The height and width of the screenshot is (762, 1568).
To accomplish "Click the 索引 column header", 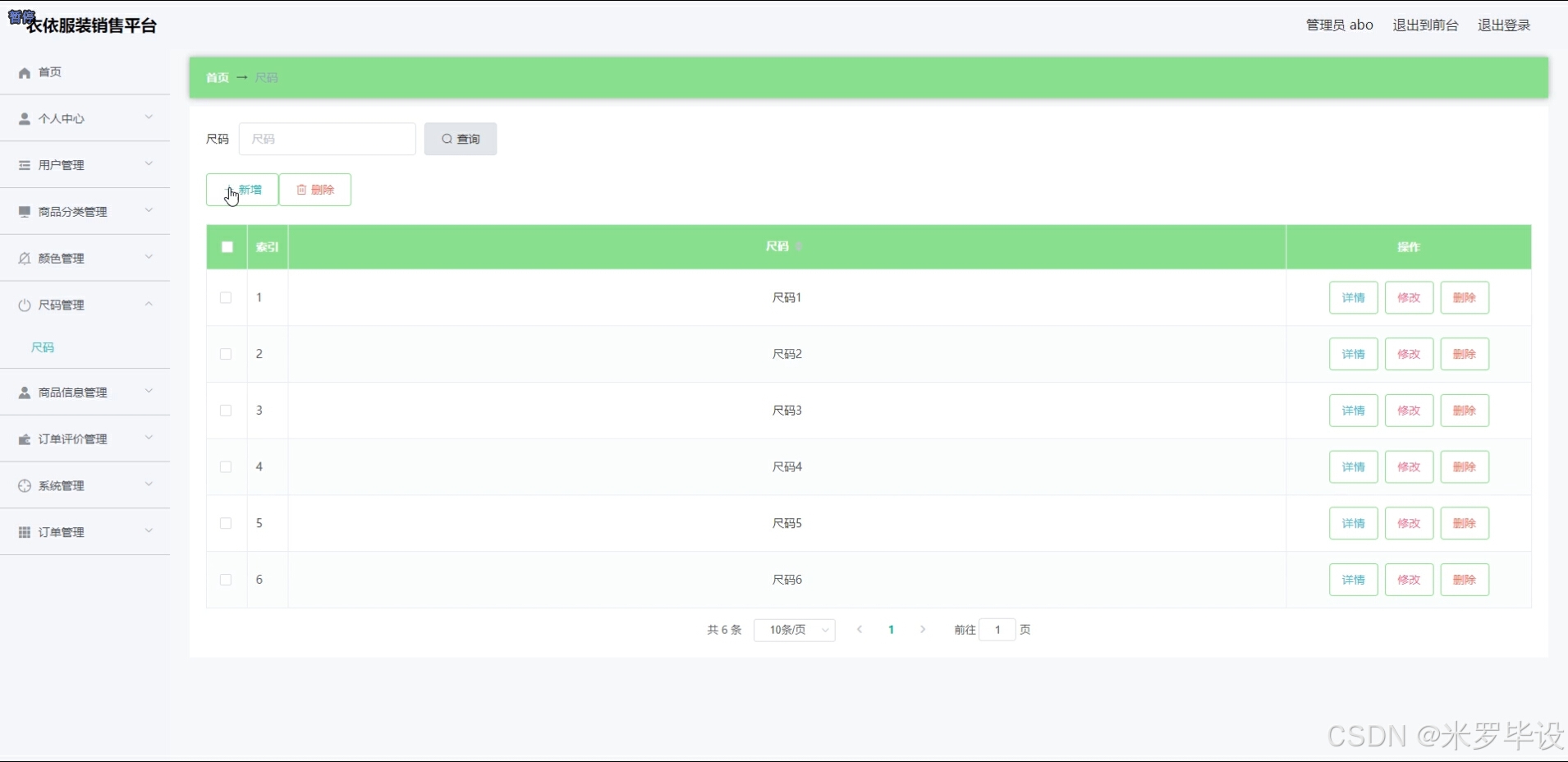I will (x=268, y=246).
